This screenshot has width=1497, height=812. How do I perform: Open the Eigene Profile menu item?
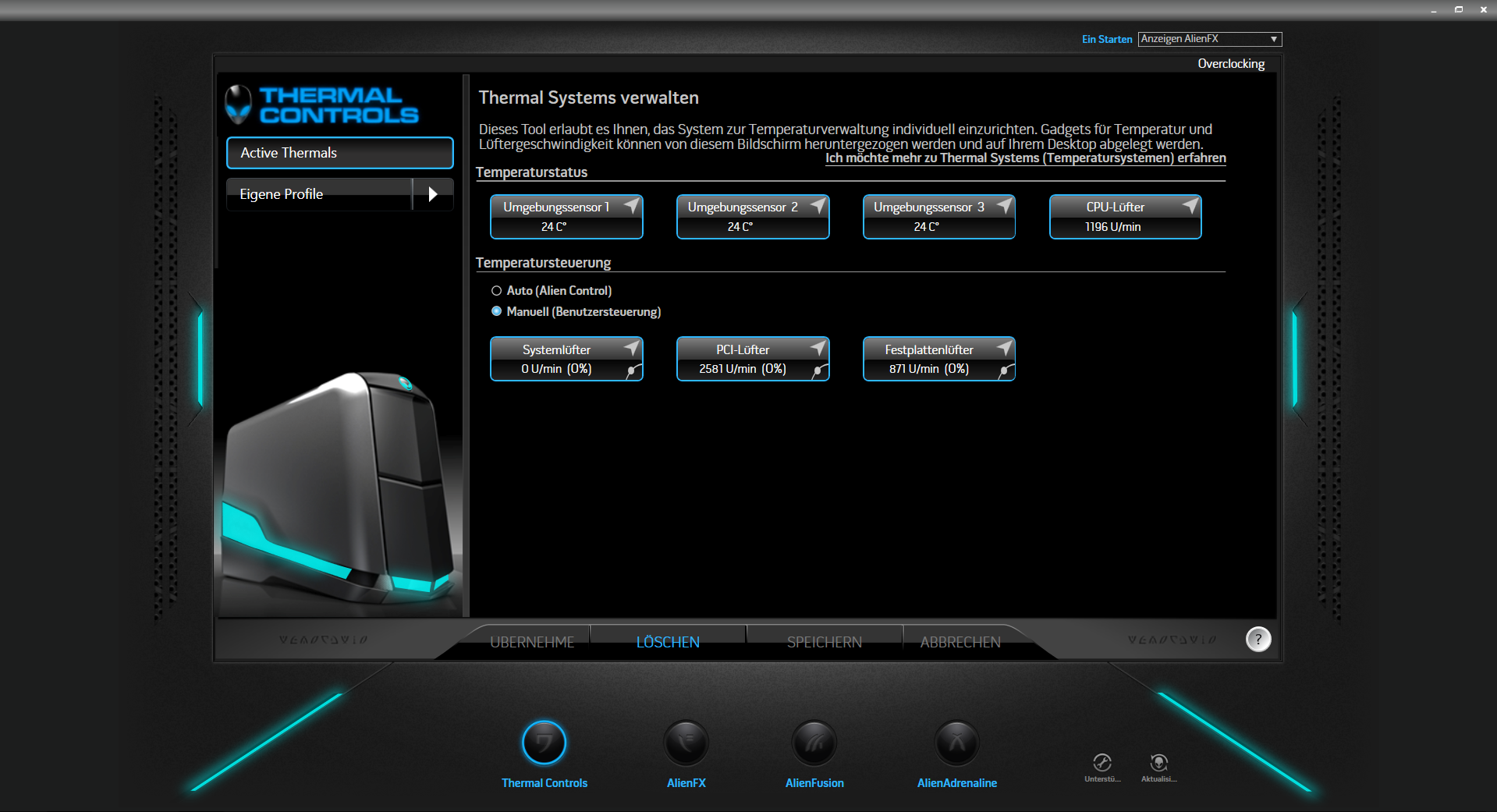[x=320, y=194]
